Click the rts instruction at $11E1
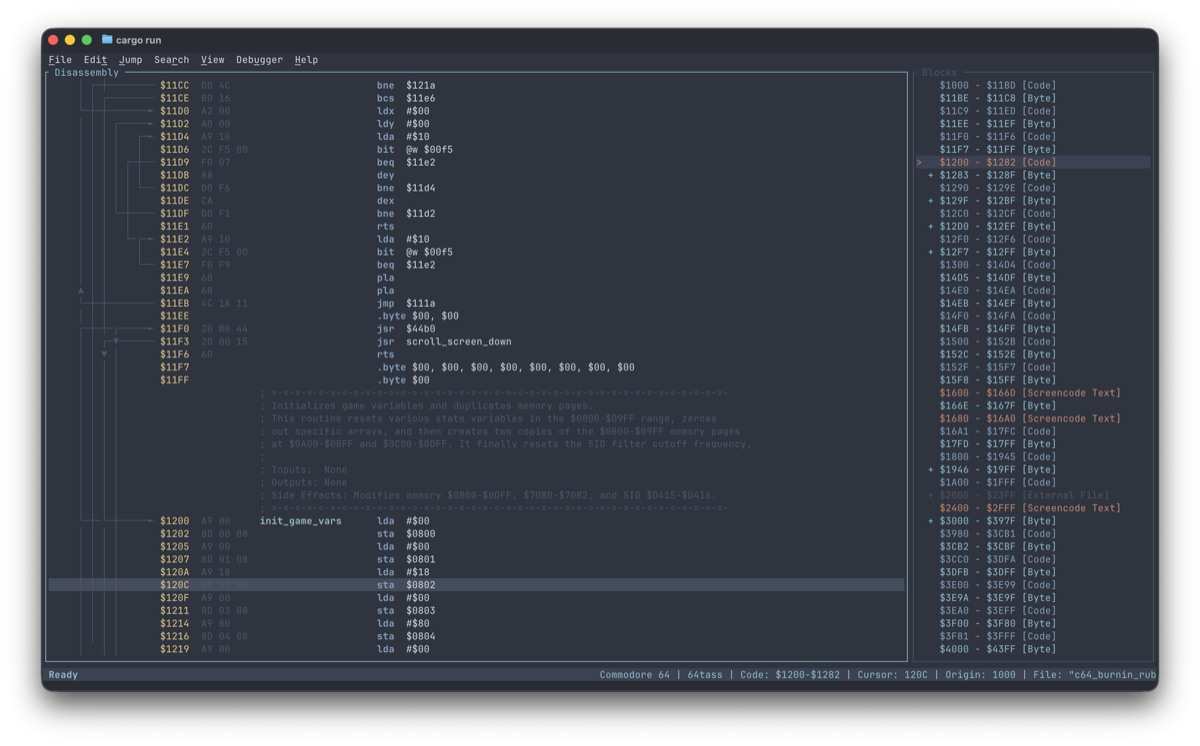The image size is (1200, 746). [385, 226]
